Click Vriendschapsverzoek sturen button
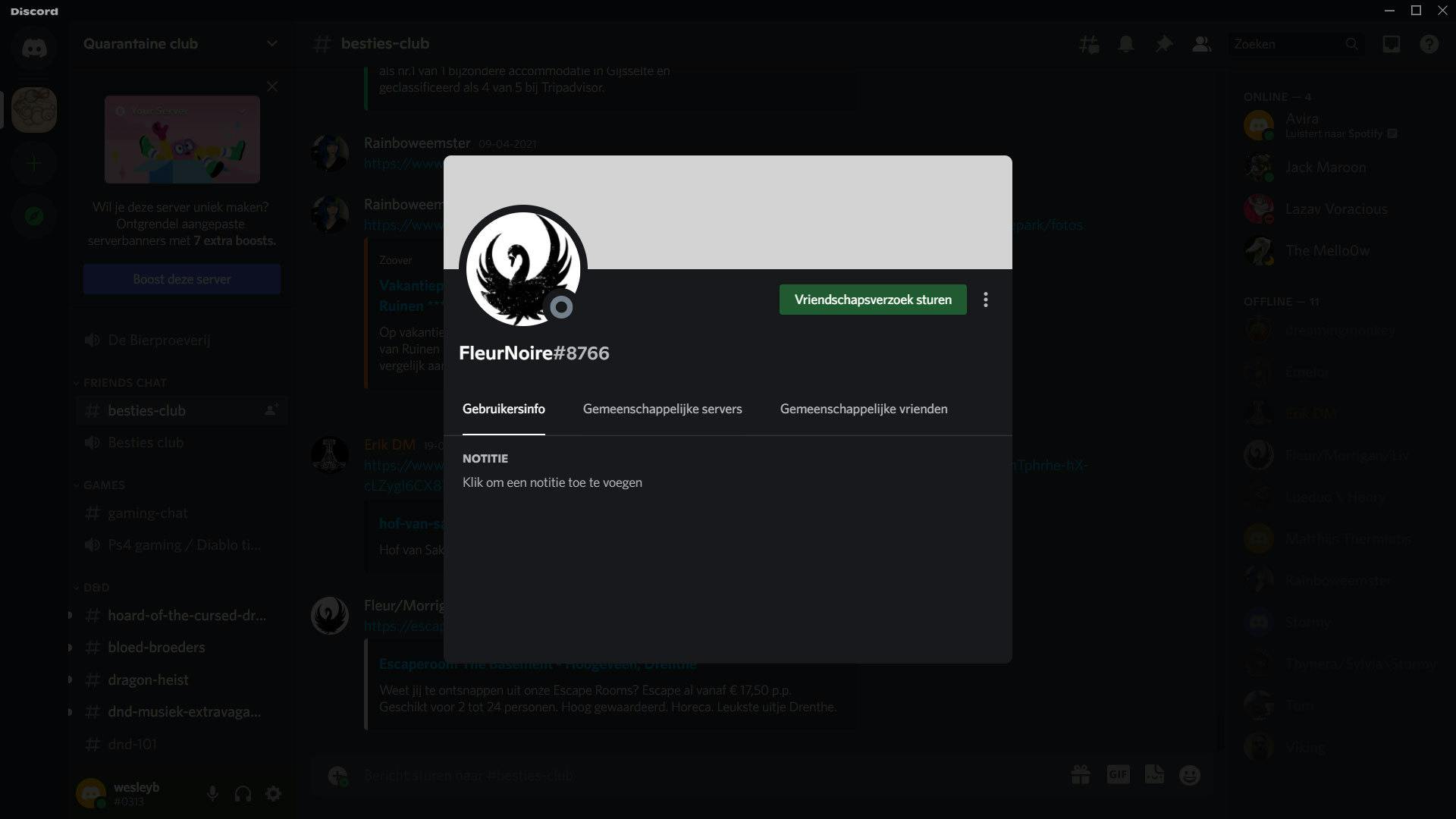 872,300
